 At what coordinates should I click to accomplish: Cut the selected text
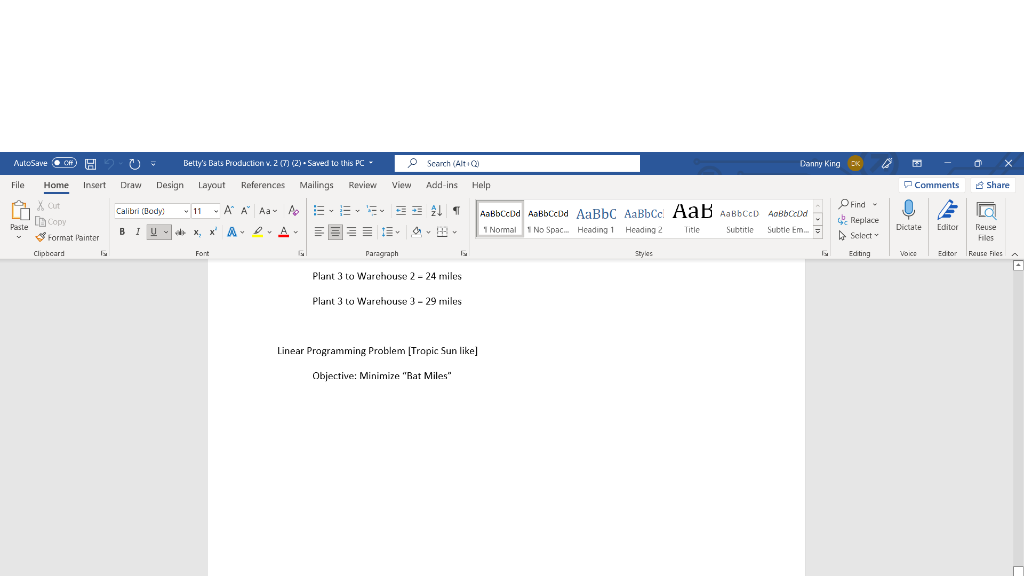tap(48, 206)
